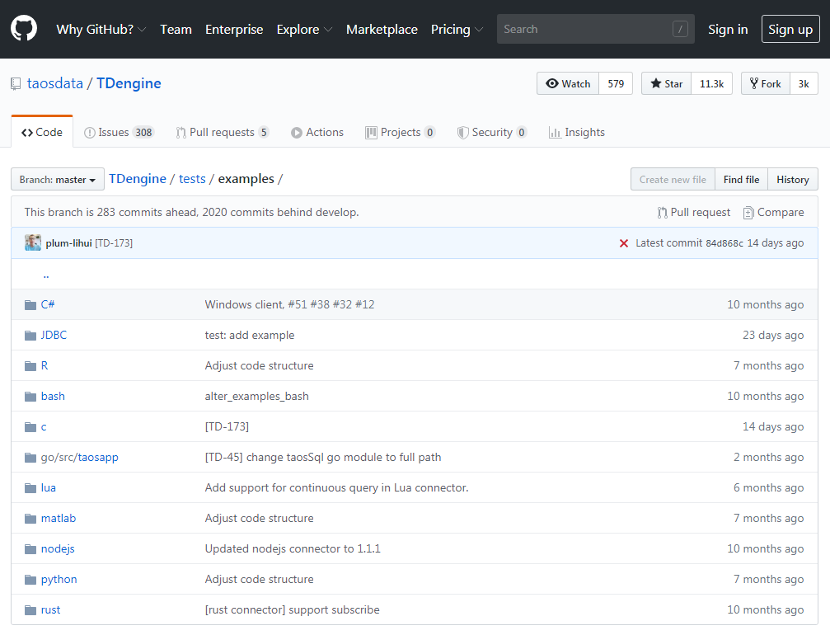The width and height of the screenshot is (830, 634).
Task: Click the eye icon on Watch button
Action: (x=552, y=84)
